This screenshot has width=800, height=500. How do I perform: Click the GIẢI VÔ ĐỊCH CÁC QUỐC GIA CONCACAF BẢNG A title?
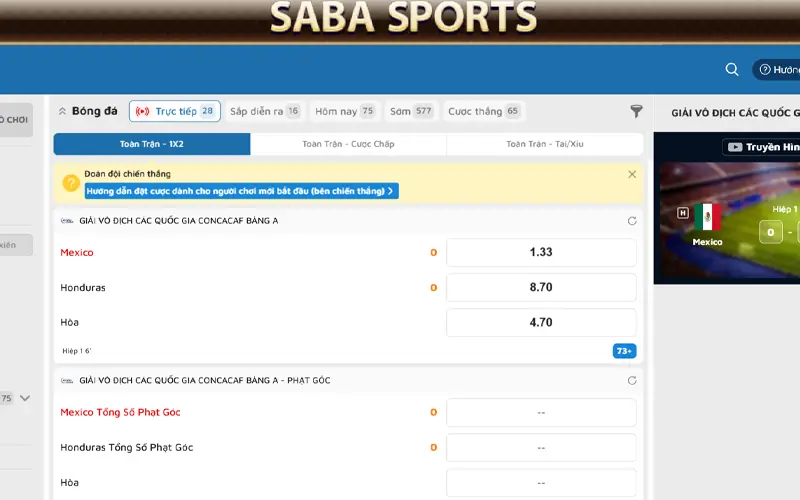tap(179, 221)
